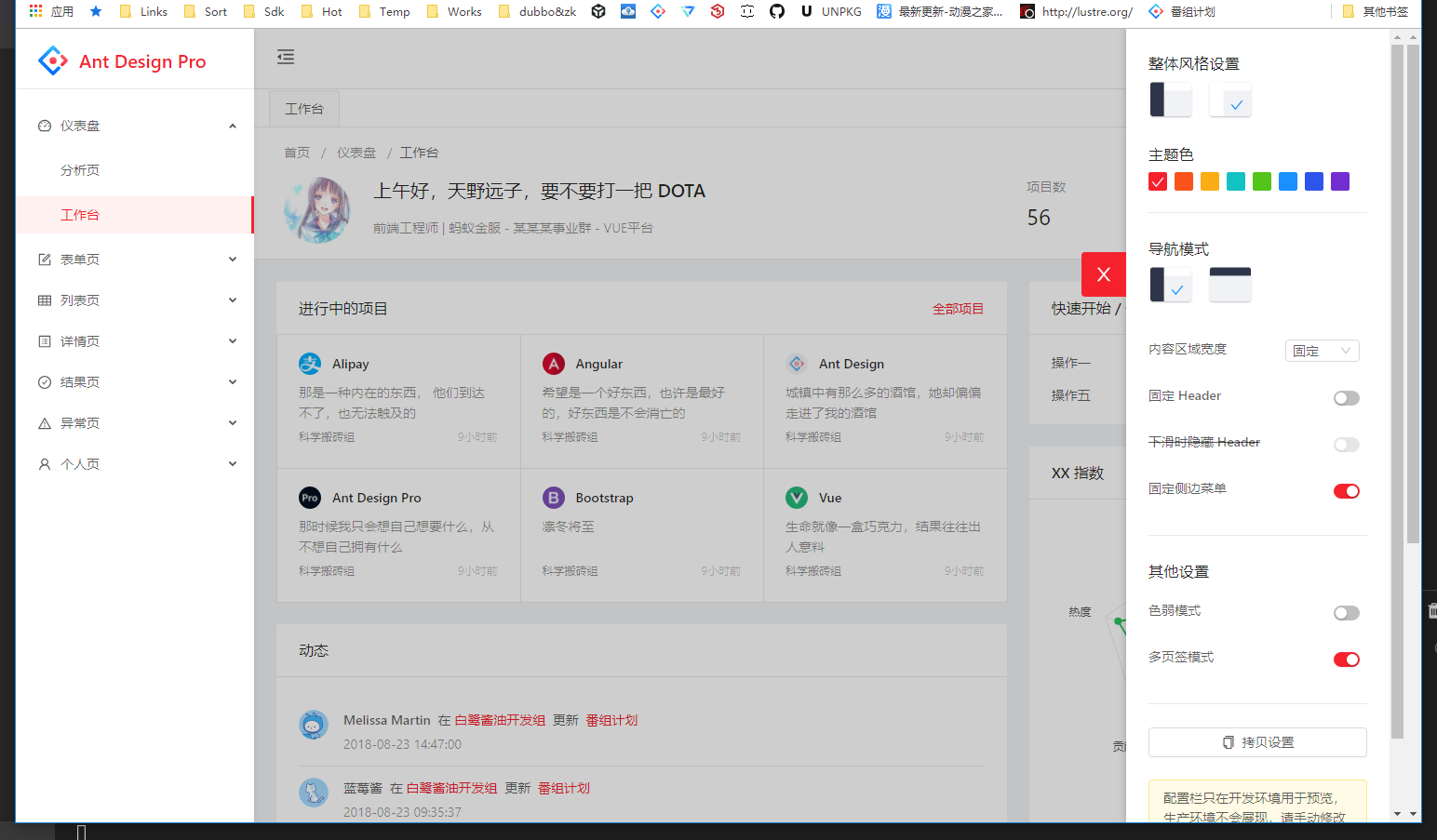Click the user icon beside 个人页
Viewport: 1437px width, 840px height.
click(44, 464)
